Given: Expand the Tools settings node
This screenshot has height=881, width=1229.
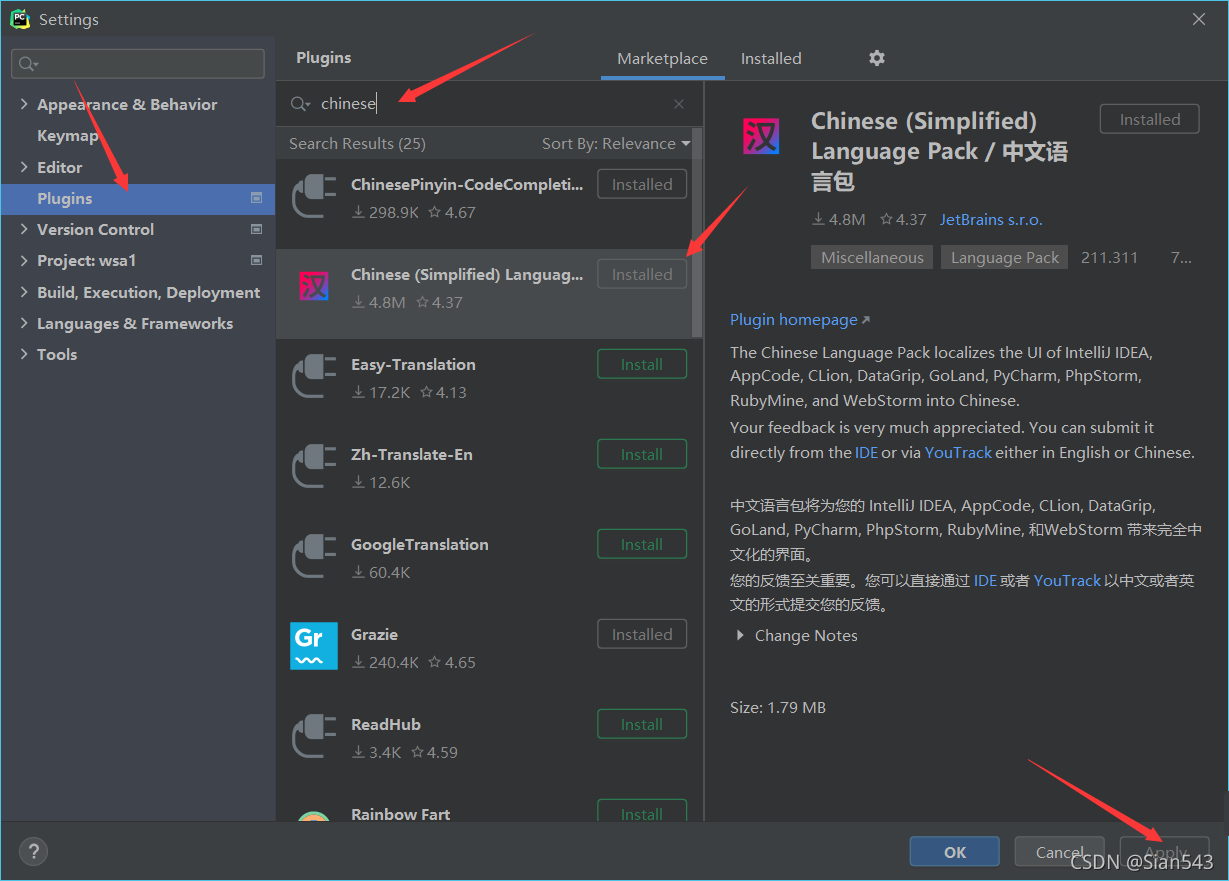Looking at the screenshot, I should coord(24,354).
